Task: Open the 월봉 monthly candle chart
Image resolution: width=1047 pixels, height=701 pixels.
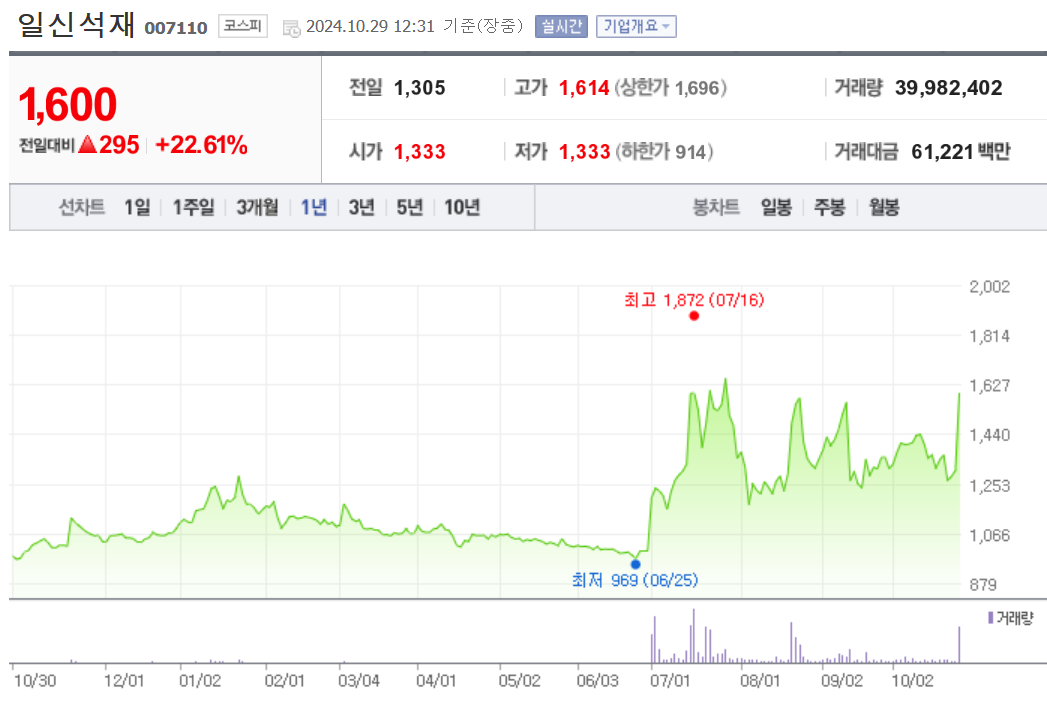Action: (x=884, y=208)
